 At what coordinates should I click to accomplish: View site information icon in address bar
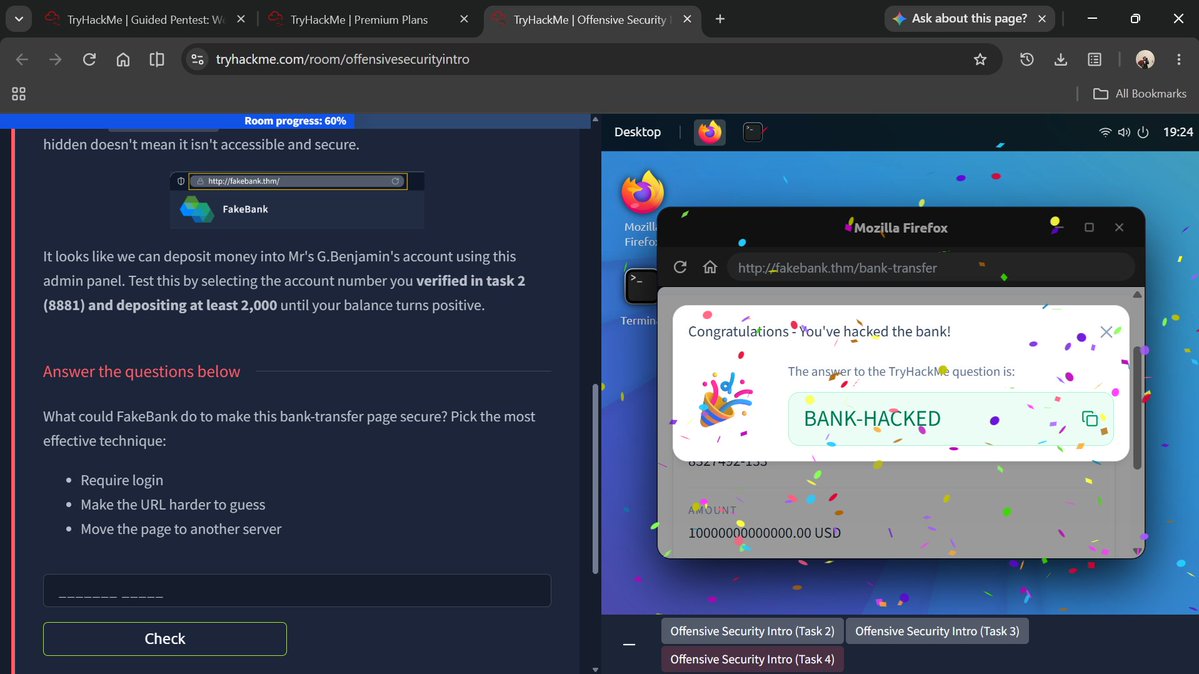(x=197, y=59)
